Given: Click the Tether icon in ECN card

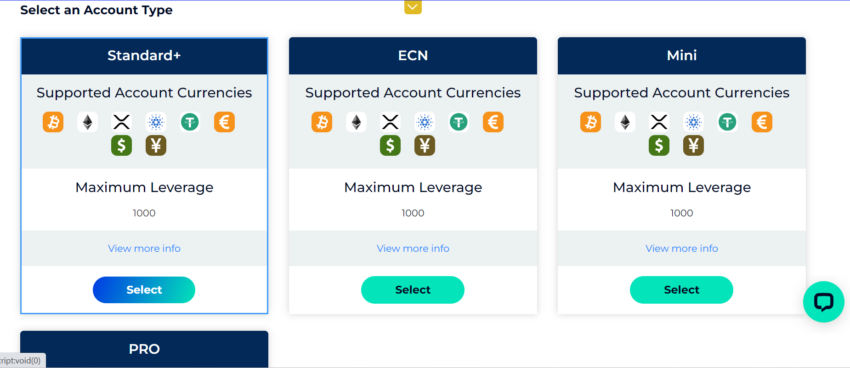Looking at the screenshot, I should (x=459, y=122).
